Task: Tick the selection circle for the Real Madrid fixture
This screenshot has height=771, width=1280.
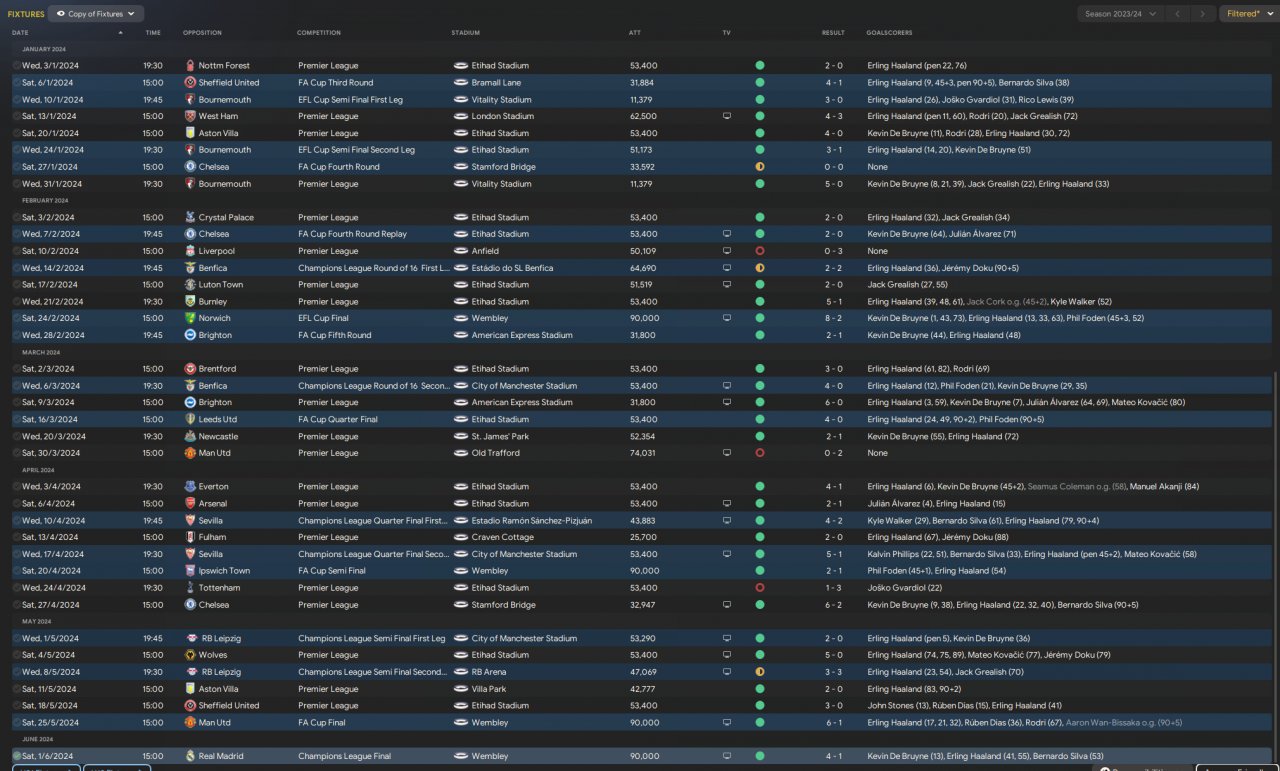Action: (17, 756)
